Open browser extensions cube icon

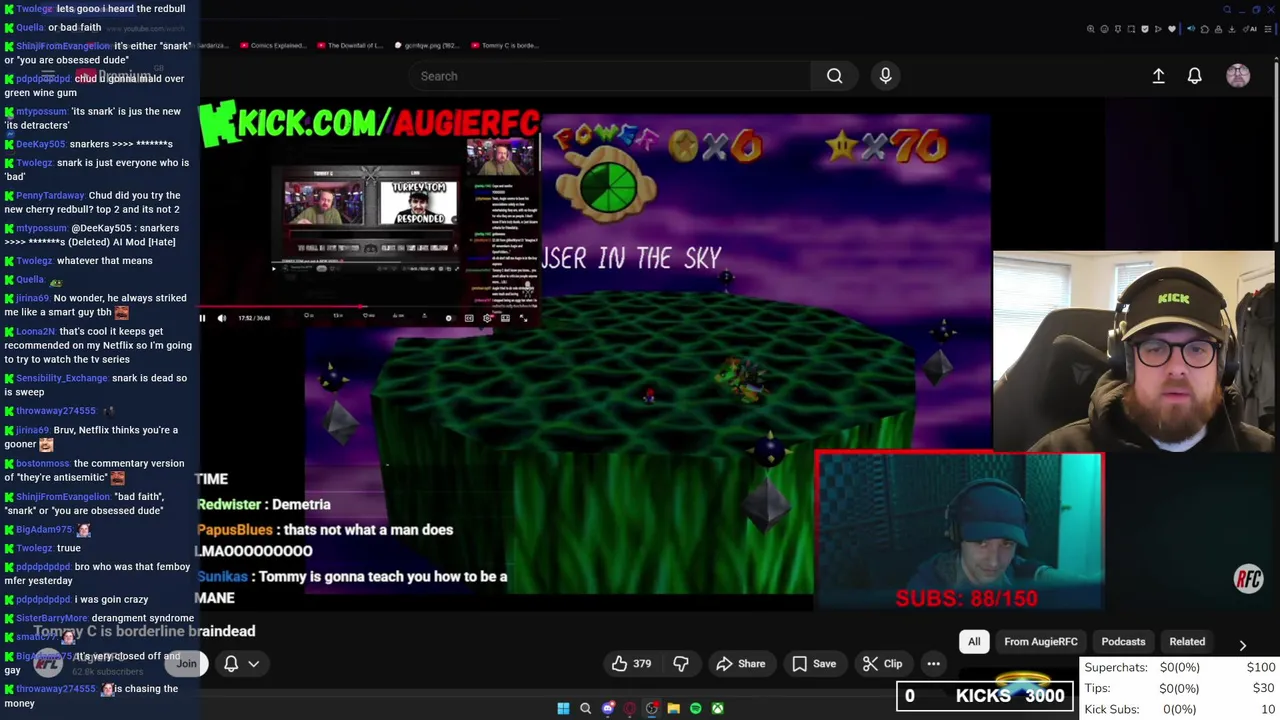coord(1205,29)
